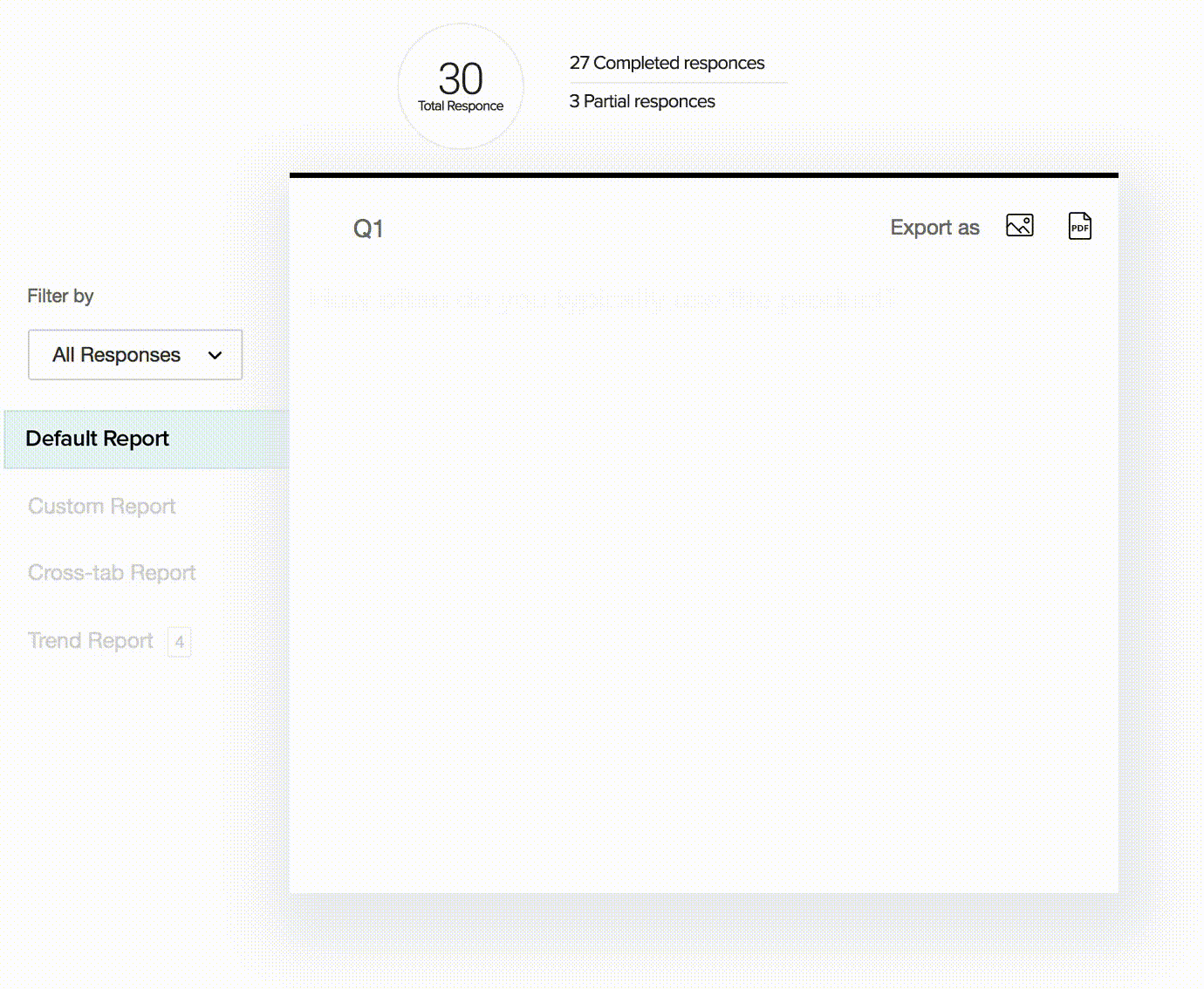Click 27 Completed responces text

(667, 63)
